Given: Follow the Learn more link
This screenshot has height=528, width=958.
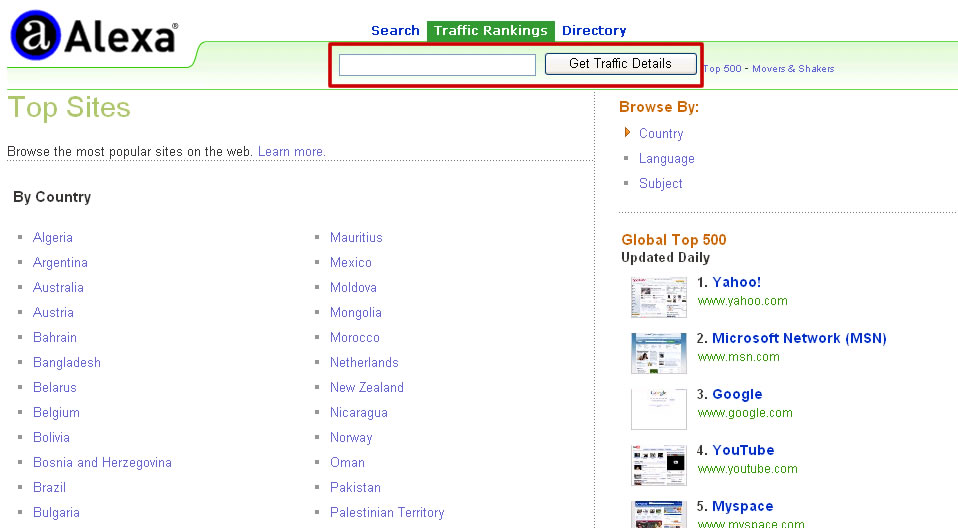Looking at the screenshot, I should pyautogui.click(x=291, y=152).
